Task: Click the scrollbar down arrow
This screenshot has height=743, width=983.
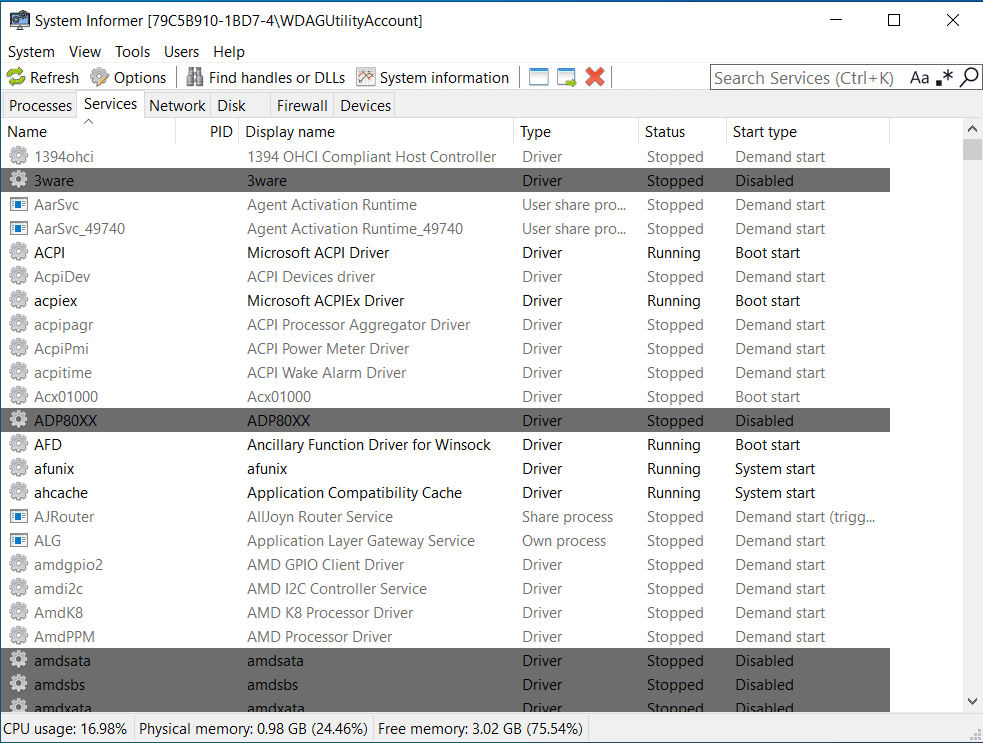Action: point(973,701)
